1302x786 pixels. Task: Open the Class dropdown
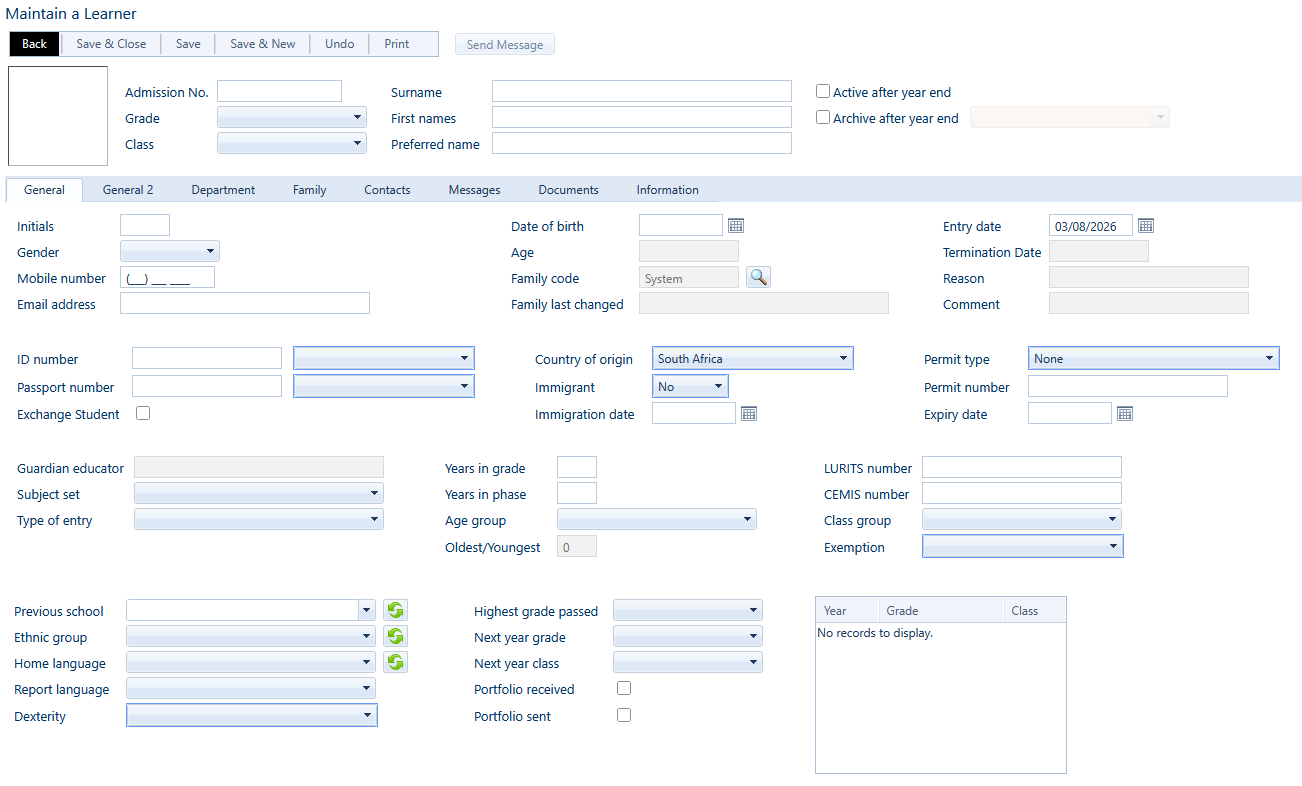tap(292, 143)
